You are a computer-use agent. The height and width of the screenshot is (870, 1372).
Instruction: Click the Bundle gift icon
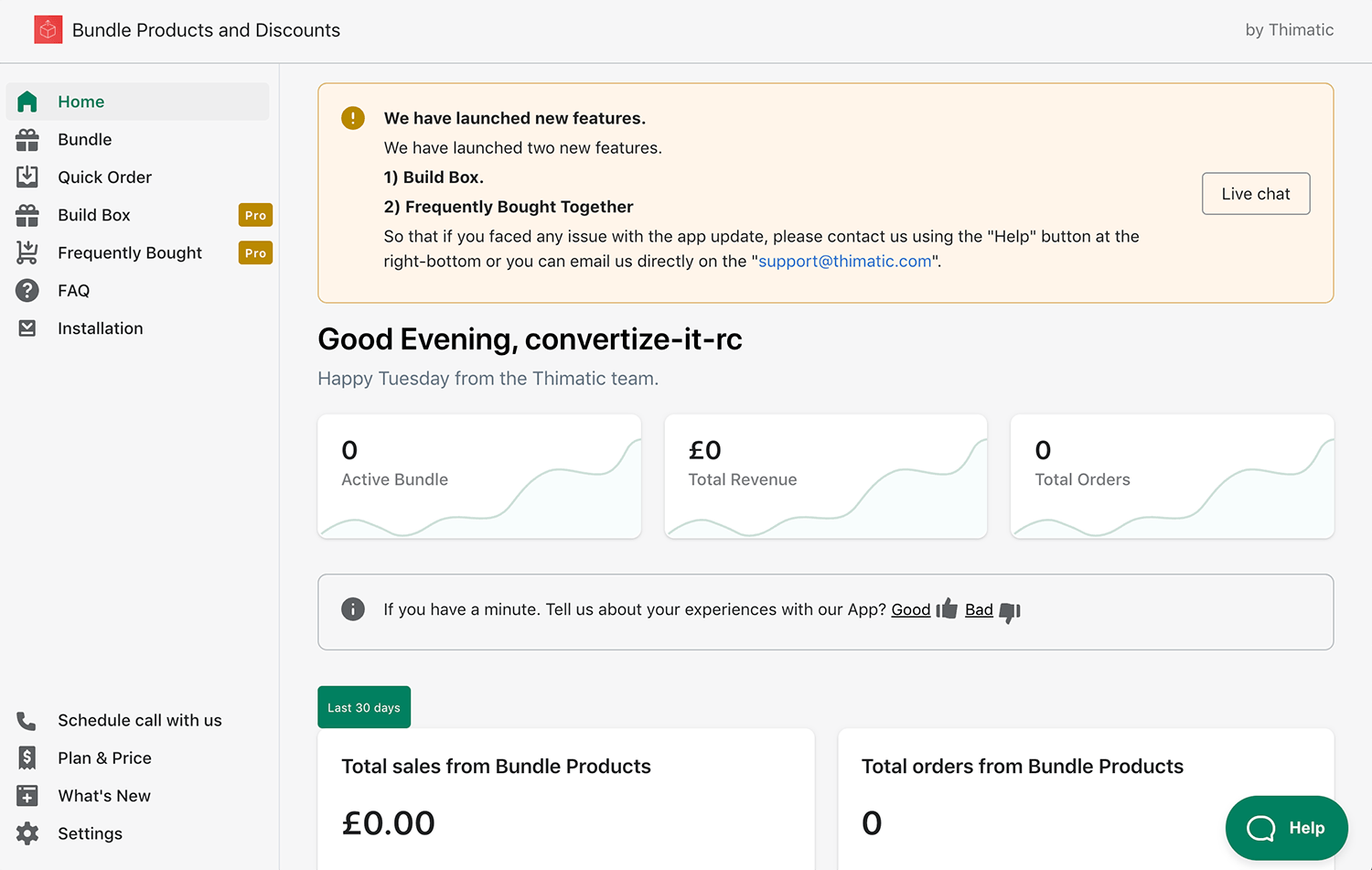point(27,140)
